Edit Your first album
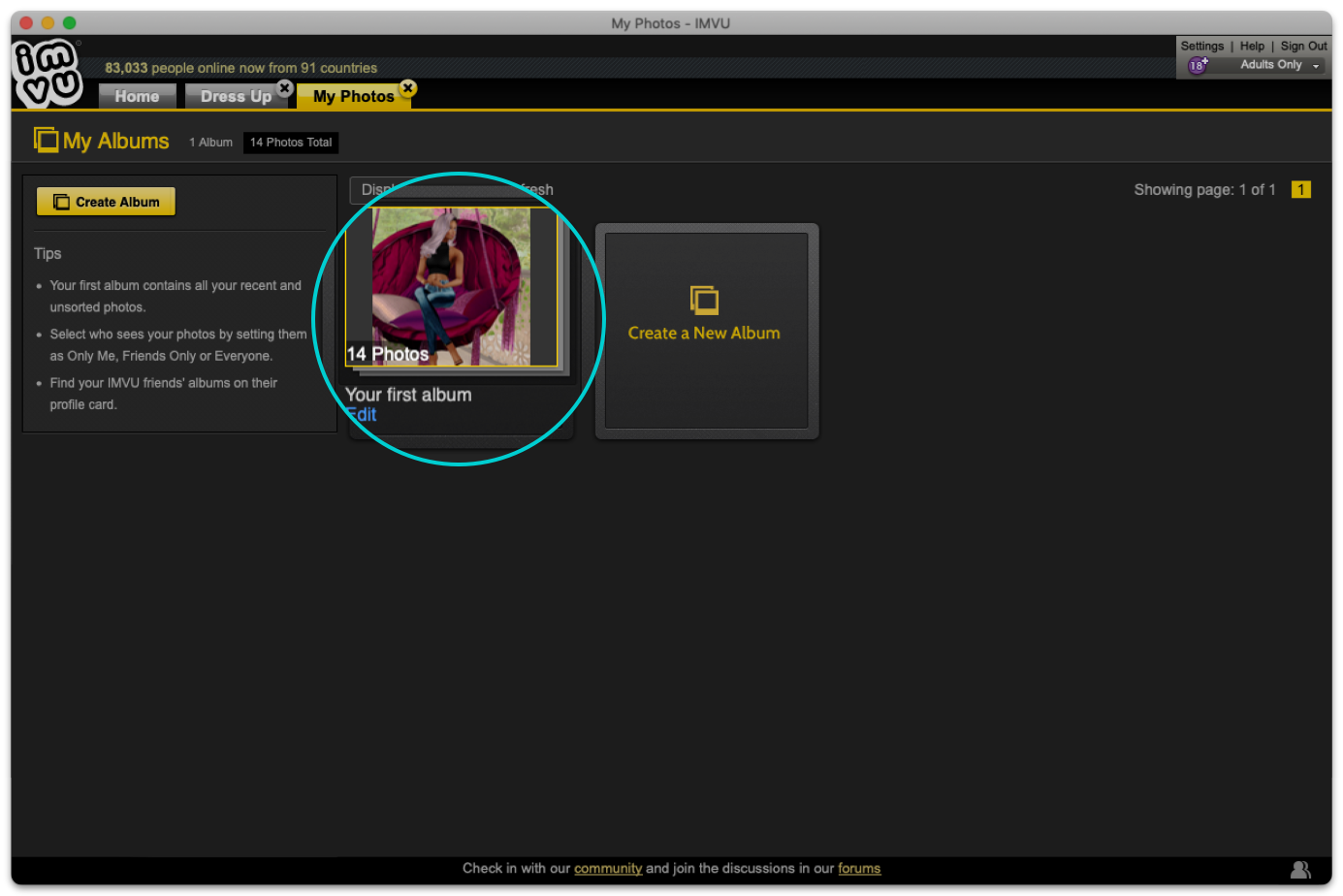The width and height of the screenshot is (1343, 896). [x=361, y=414]
